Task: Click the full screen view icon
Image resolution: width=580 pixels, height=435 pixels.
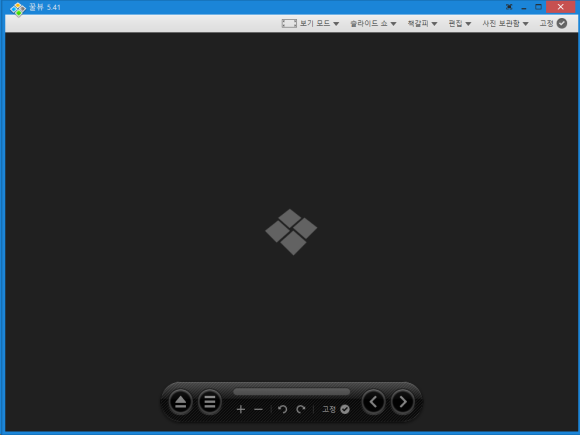Action: point(289,23)
